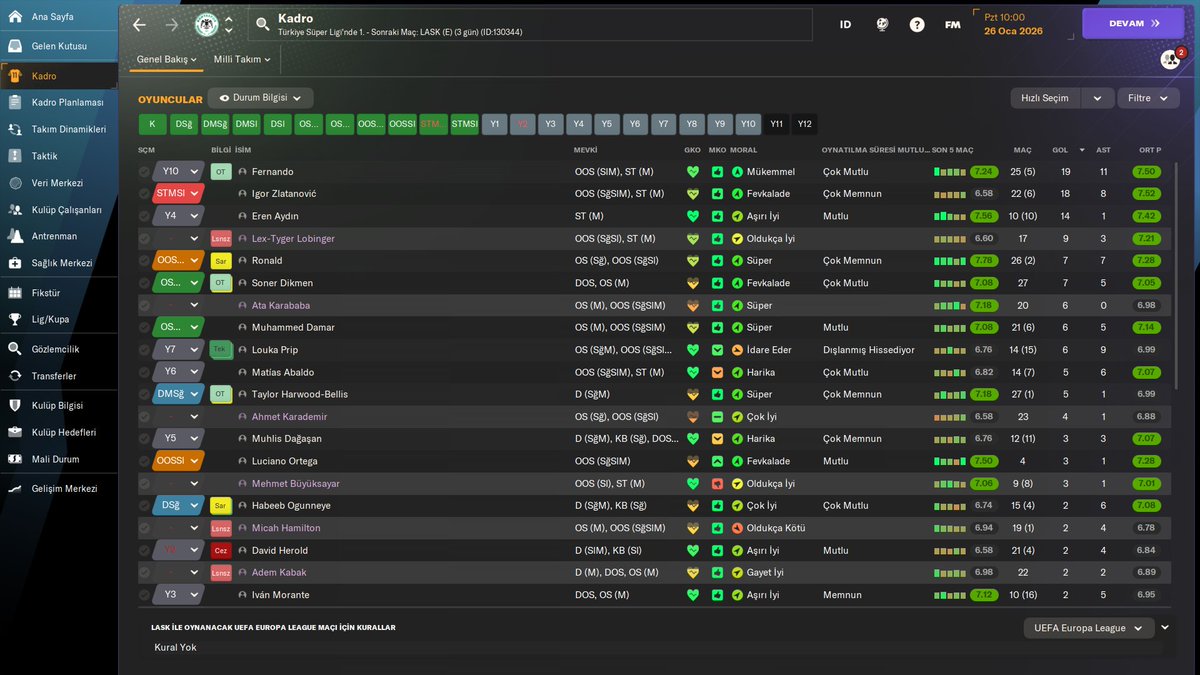Click Fernando's OT info badge
The image size is (1200, 675).
[221, 172]
